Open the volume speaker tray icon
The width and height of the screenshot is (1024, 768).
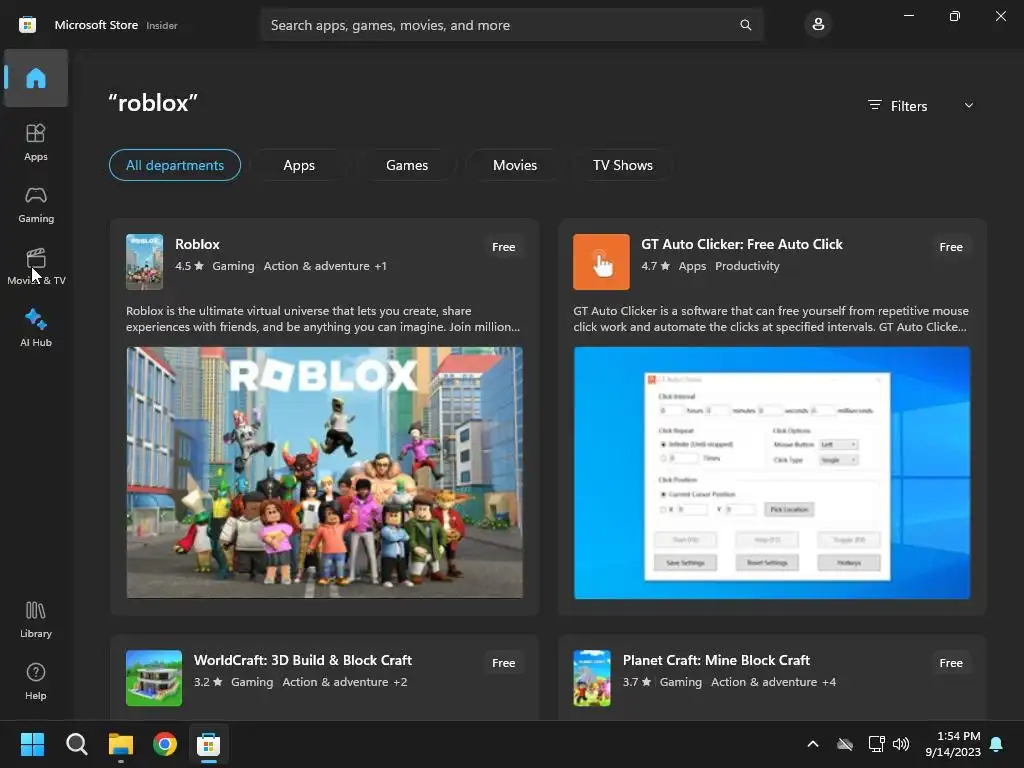point(901,744)
